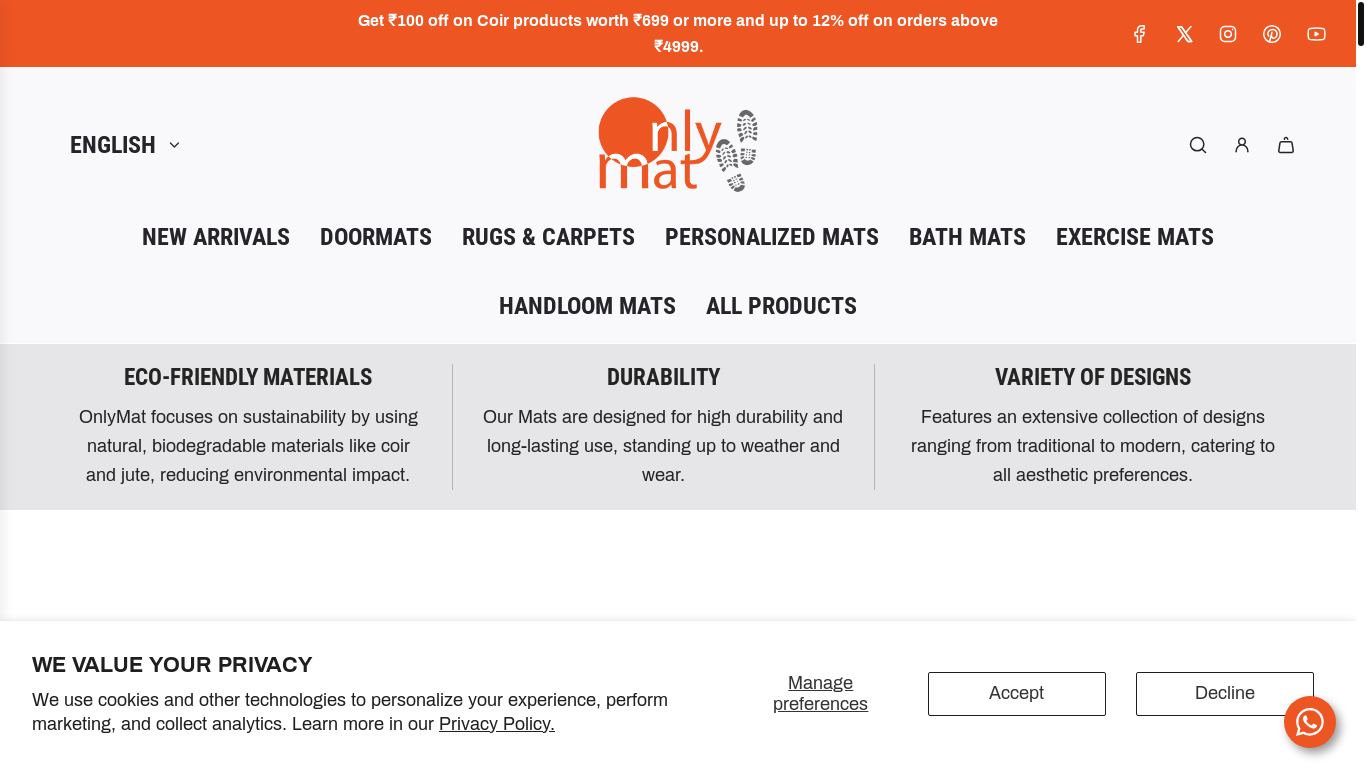Open the Doormats menu
The width and height of the screenshot is (1366, 768).
point(376,237)
